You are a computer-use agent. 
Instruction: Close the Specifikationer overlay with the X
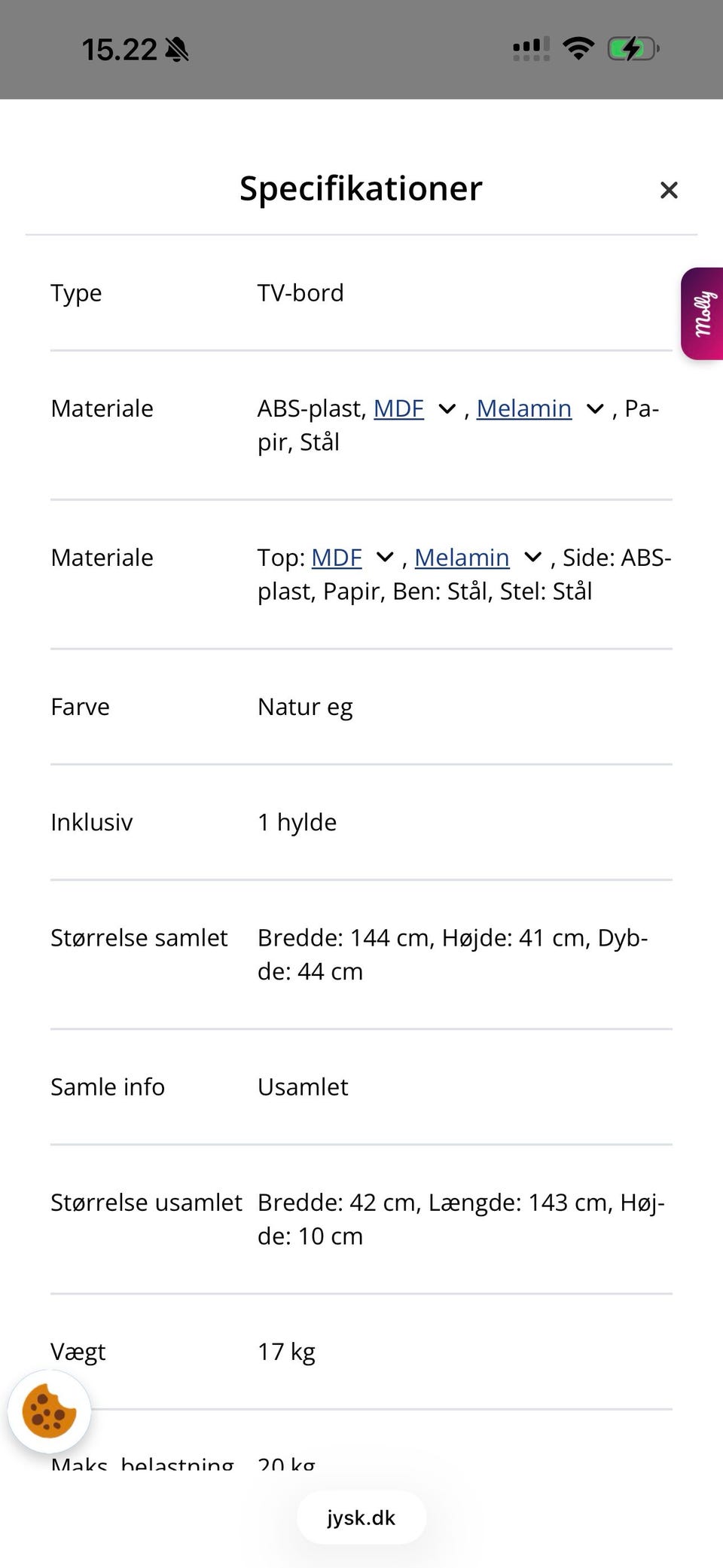669,190
